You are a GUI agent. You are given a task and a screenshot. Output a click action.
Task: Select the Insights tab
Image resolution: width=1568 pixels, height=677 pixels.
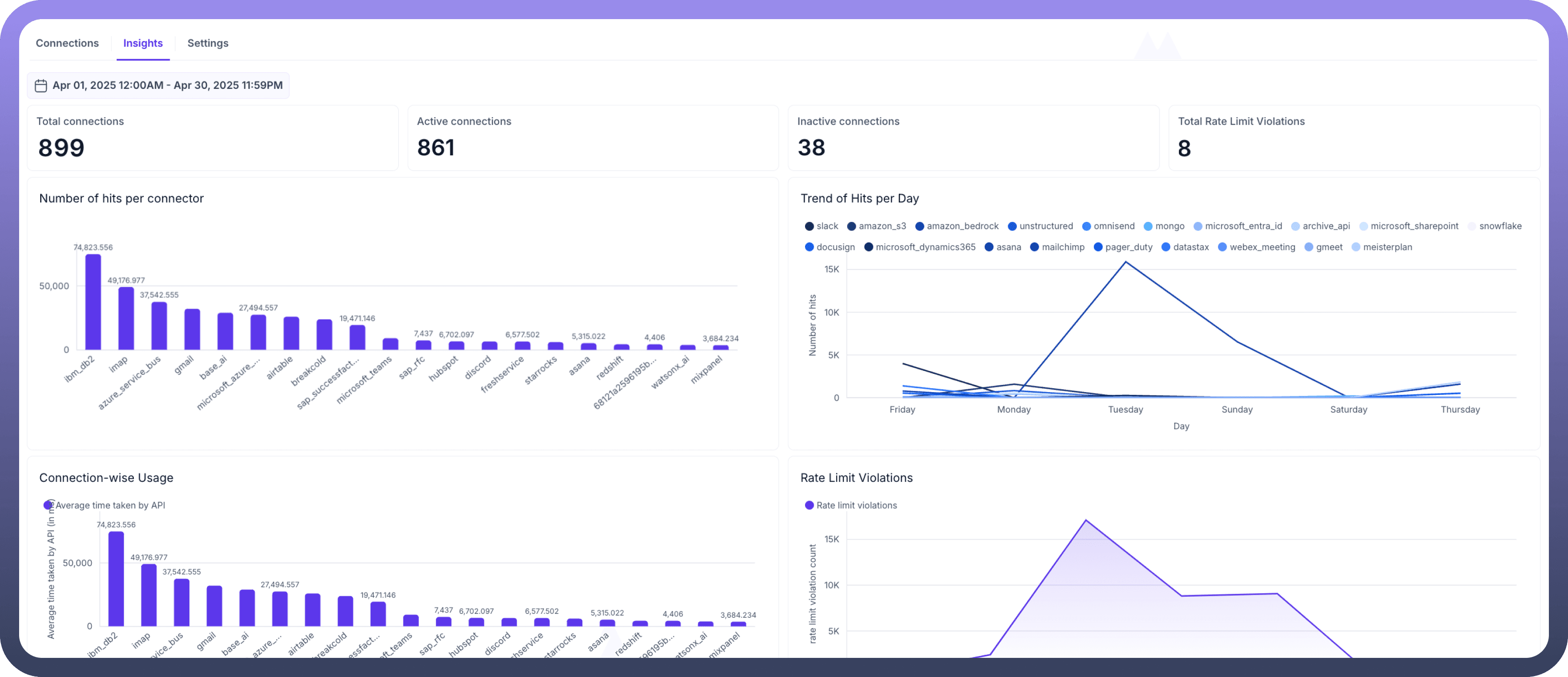click(142, 43)
